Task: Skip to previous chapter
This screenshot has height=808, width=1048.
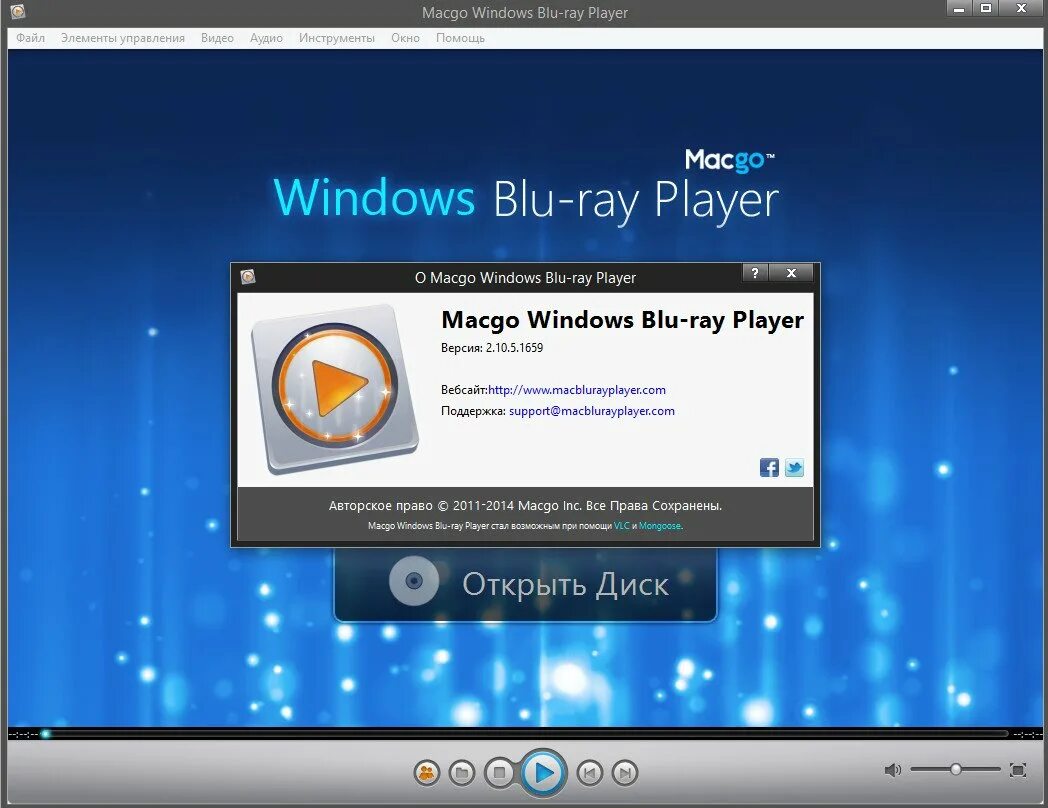Action: 590,773
